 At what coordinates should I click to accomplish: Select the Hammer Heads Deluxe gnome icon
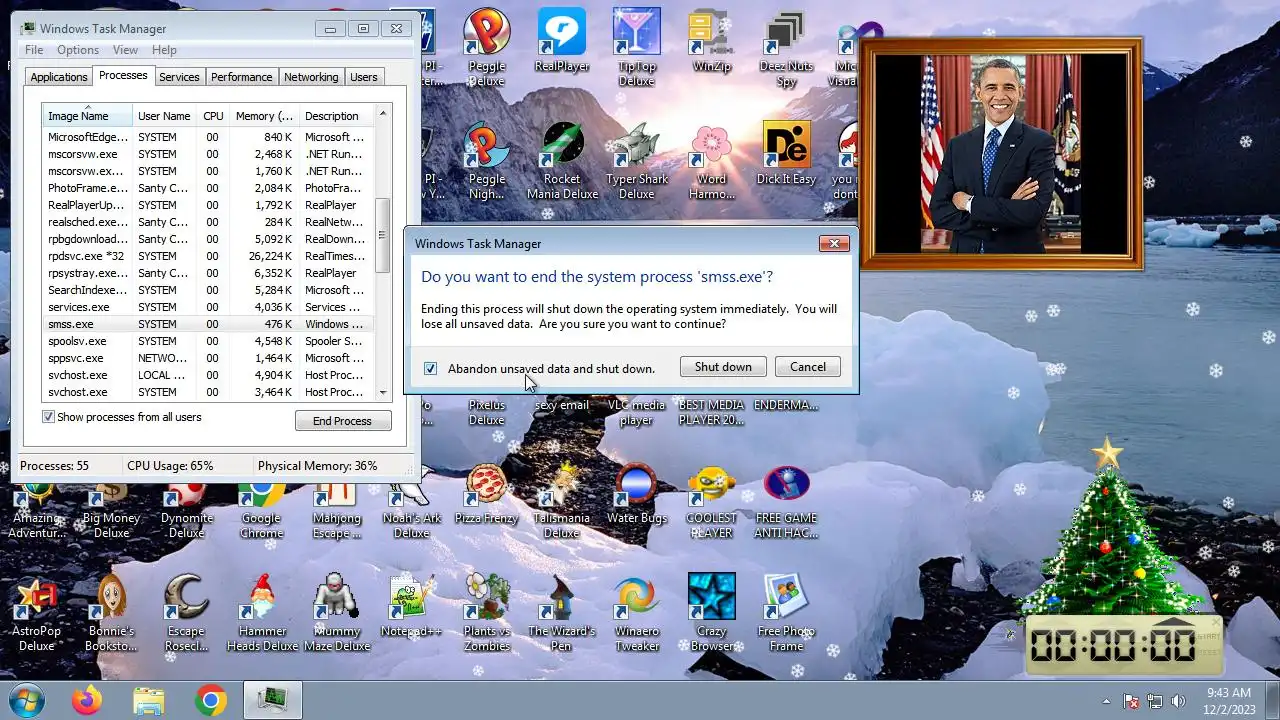pyautogui.click(x=262, y=613)
